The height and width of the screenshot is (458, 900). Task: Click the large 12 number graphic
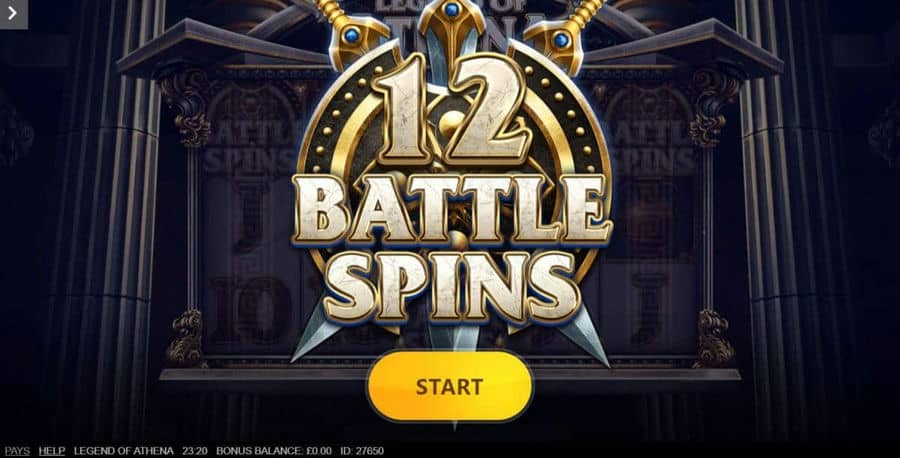[x=452, y=109]
